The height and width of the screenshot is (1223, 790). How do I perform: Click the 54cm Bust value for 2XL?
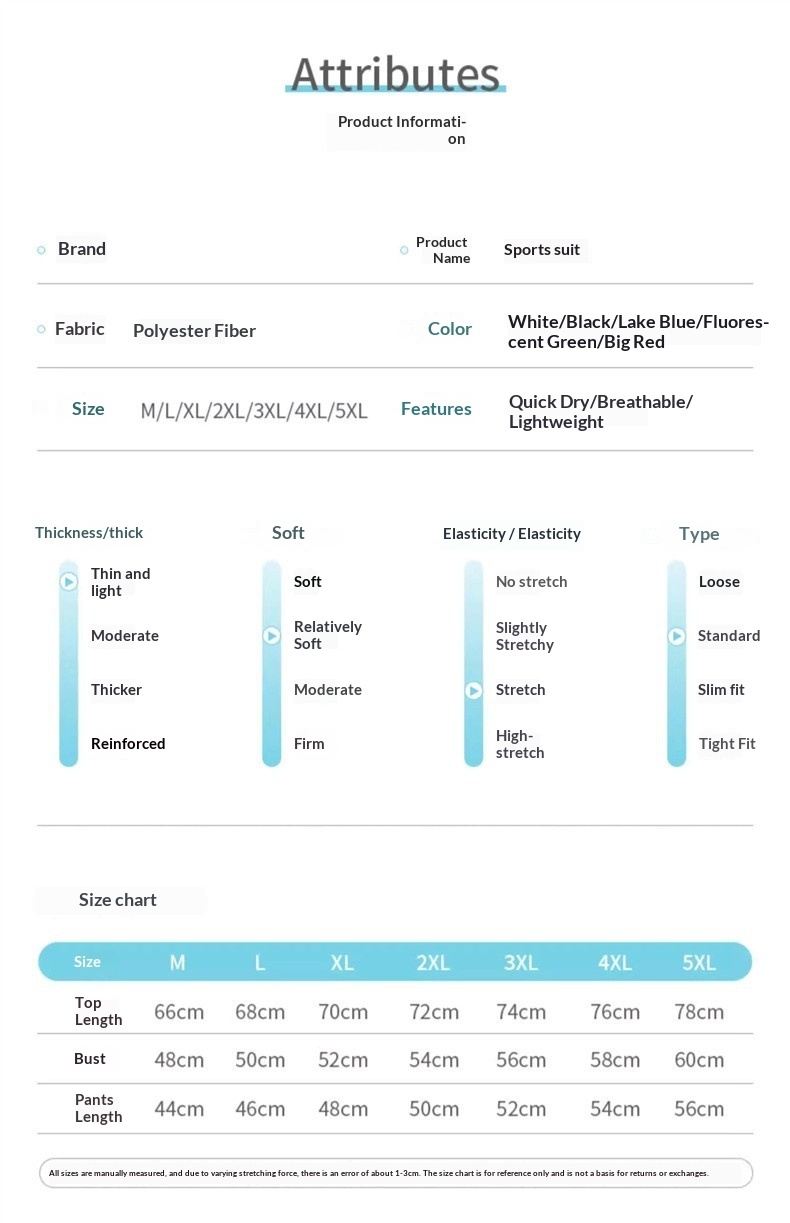click(434, 1059)
